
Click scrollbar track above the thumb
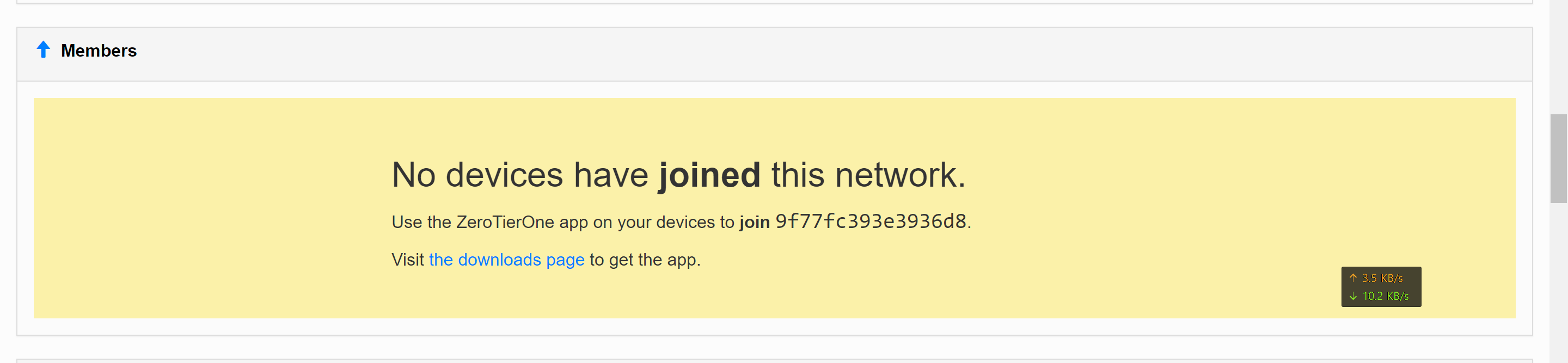[1558, 55]
